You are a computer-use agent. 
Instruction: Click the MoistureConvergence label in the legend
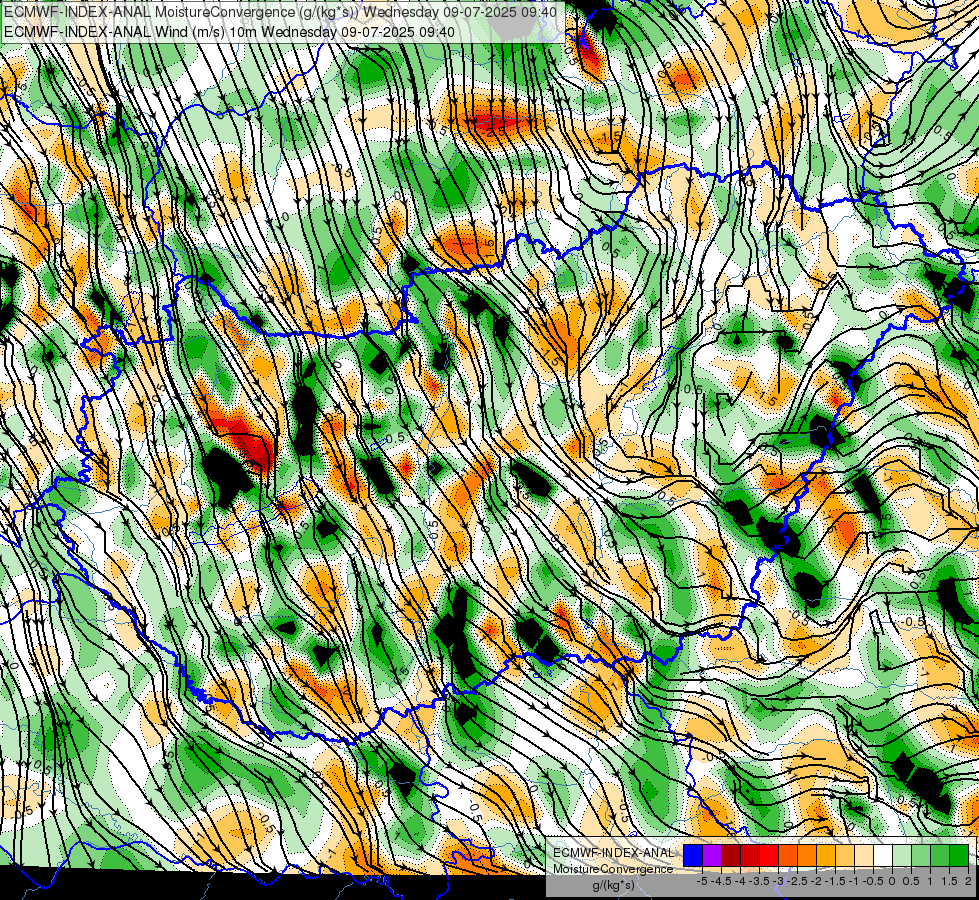click(x=613, y=869)
